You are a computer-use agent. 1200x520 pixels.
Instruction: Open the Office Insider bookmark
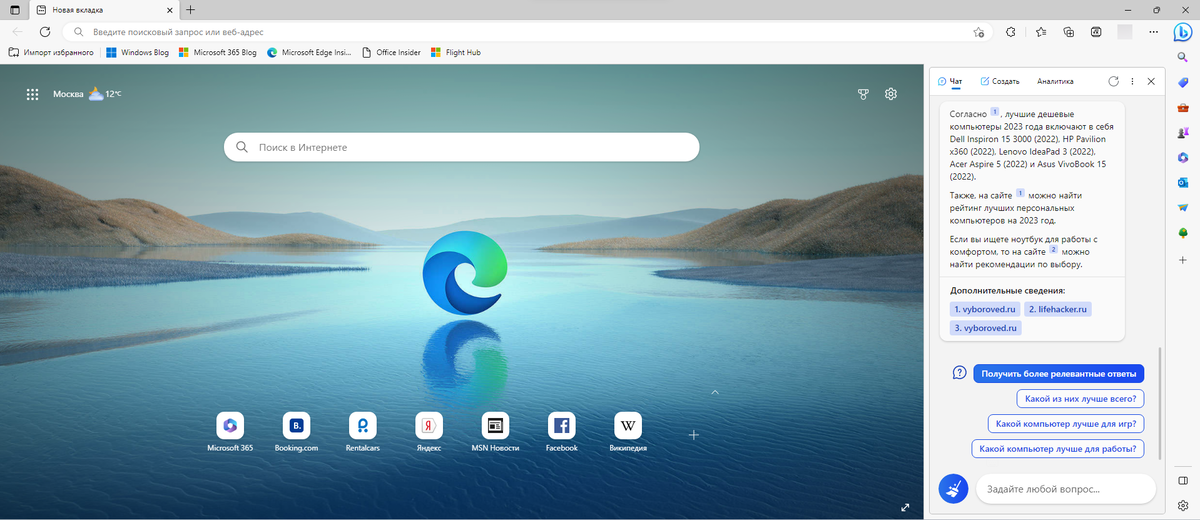392,52
